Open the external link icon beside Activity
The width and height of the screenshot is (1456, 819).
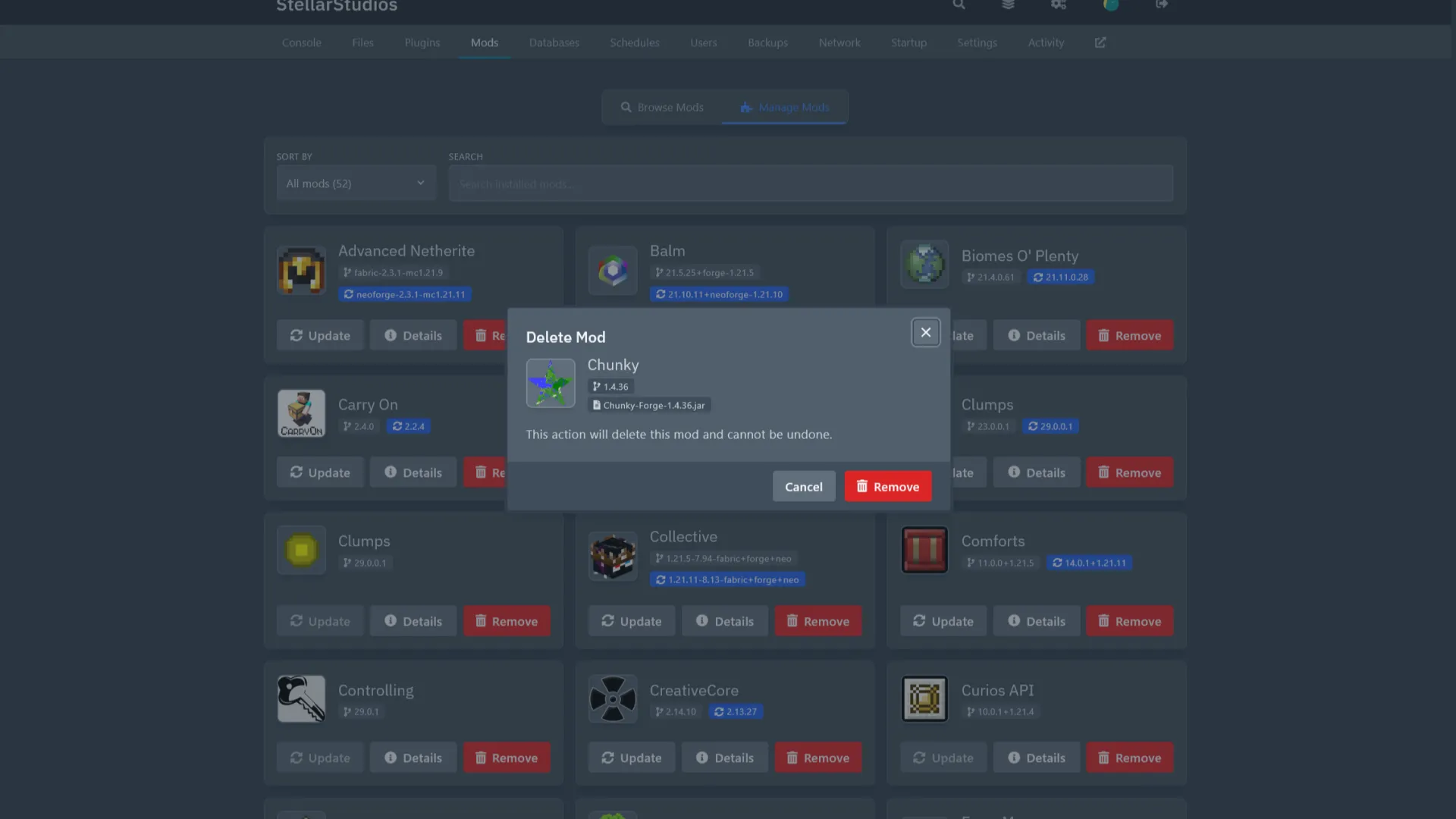1100,42
